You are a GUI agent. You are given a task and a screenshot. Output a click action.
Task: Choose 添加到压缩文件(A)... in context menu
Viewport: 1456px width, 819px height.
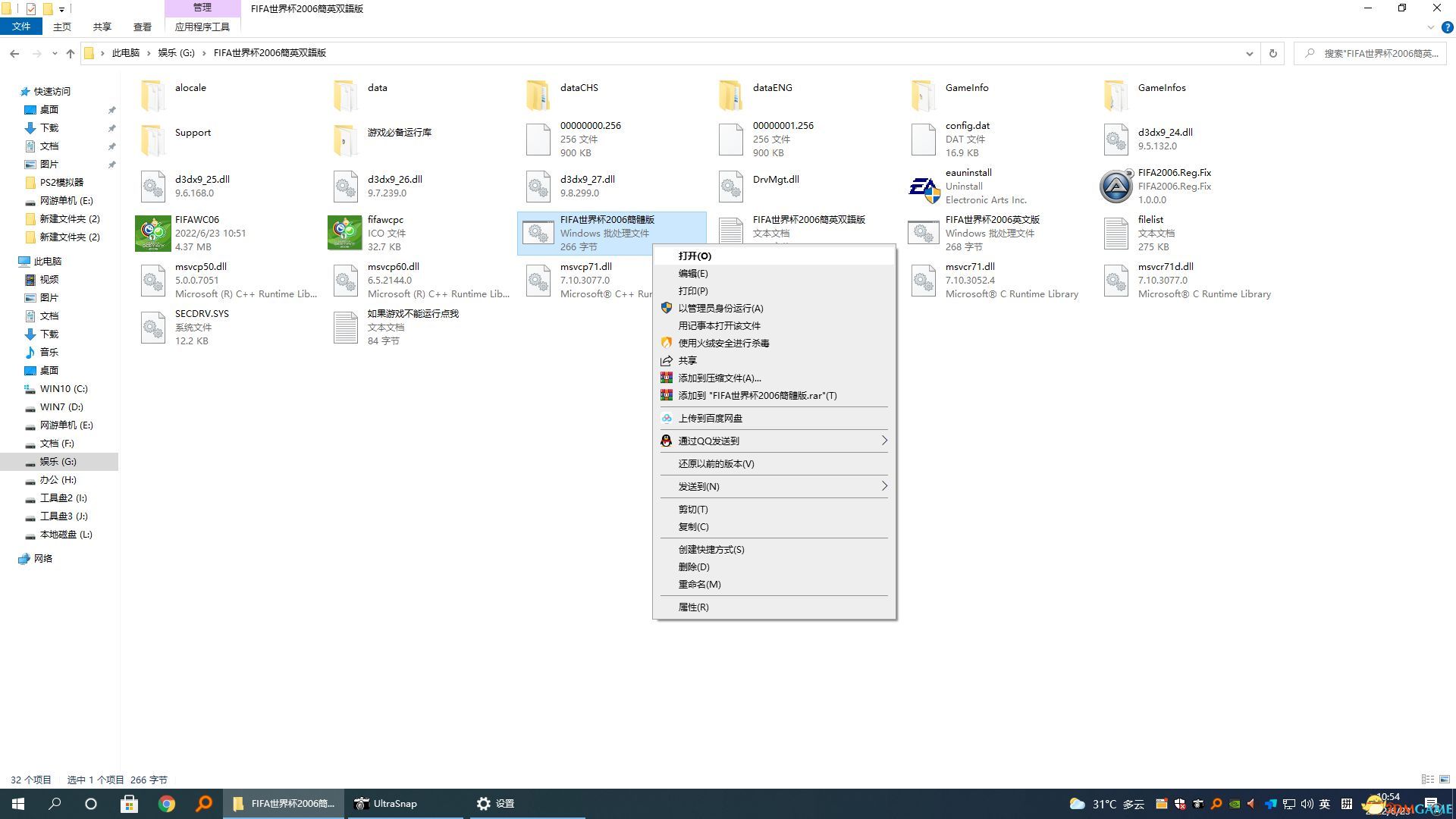tap(774, 378)
